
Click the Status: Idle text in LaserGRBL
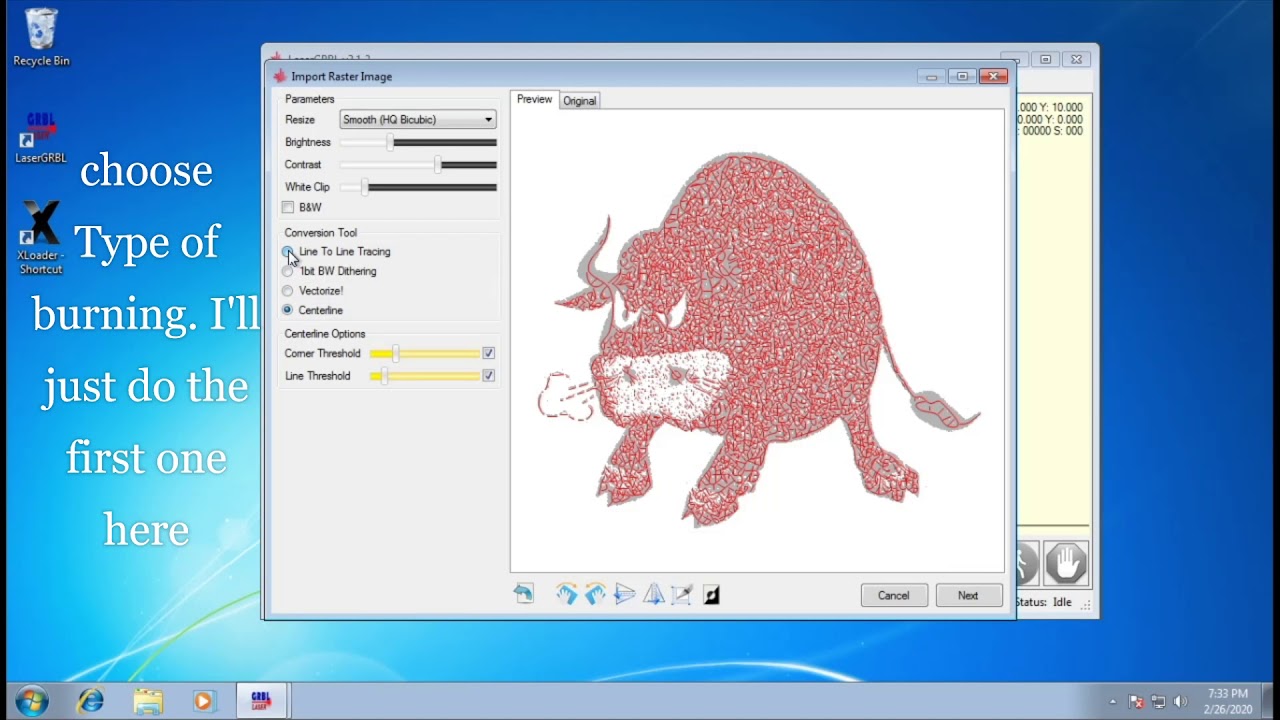(1043, 602)
